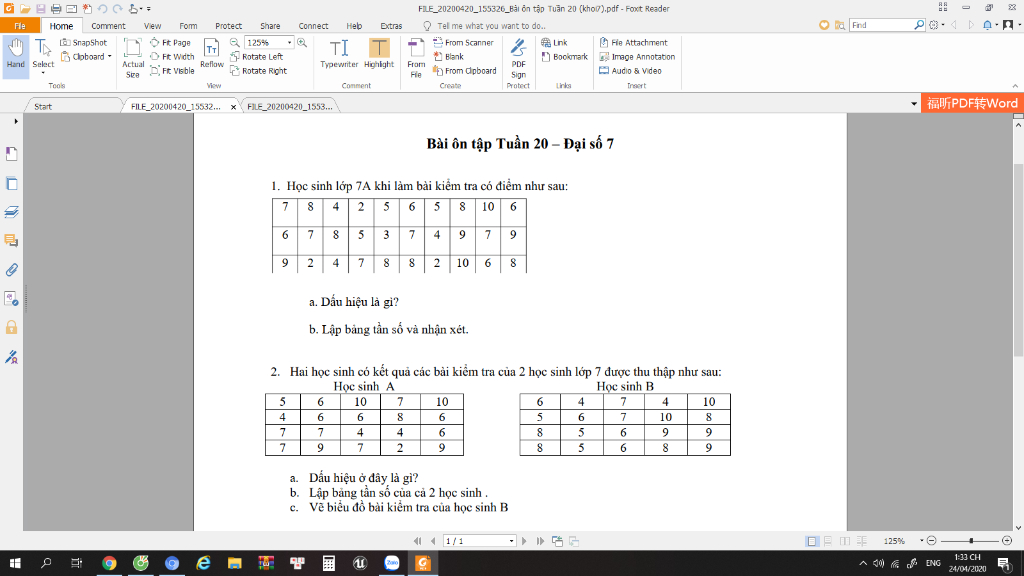Click the PDF to Word banner button

tap(972, 103)
